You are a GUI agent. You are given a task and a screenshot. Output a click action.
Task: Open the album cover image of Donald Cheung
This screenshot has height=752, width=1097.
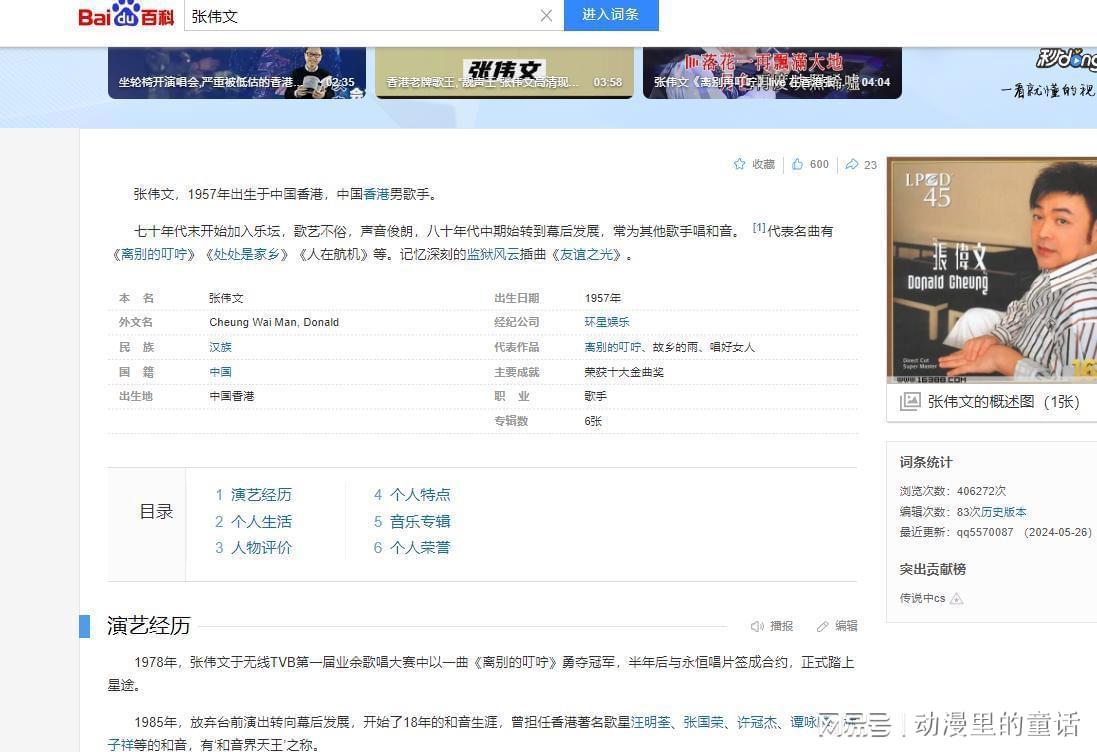coord(991,270)
